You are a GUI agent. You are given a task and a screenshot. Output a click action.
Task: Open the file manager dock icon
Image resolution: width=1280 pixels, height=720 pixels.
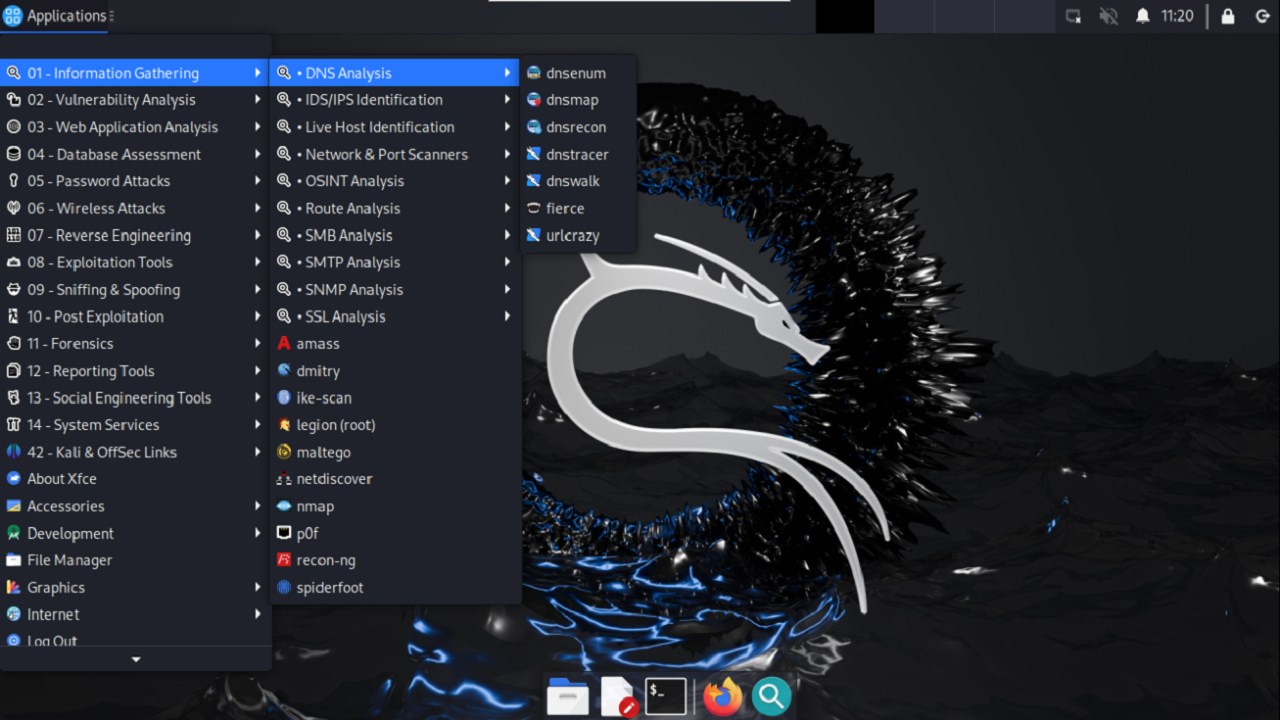pyautogui.click(x=567, y=696)
